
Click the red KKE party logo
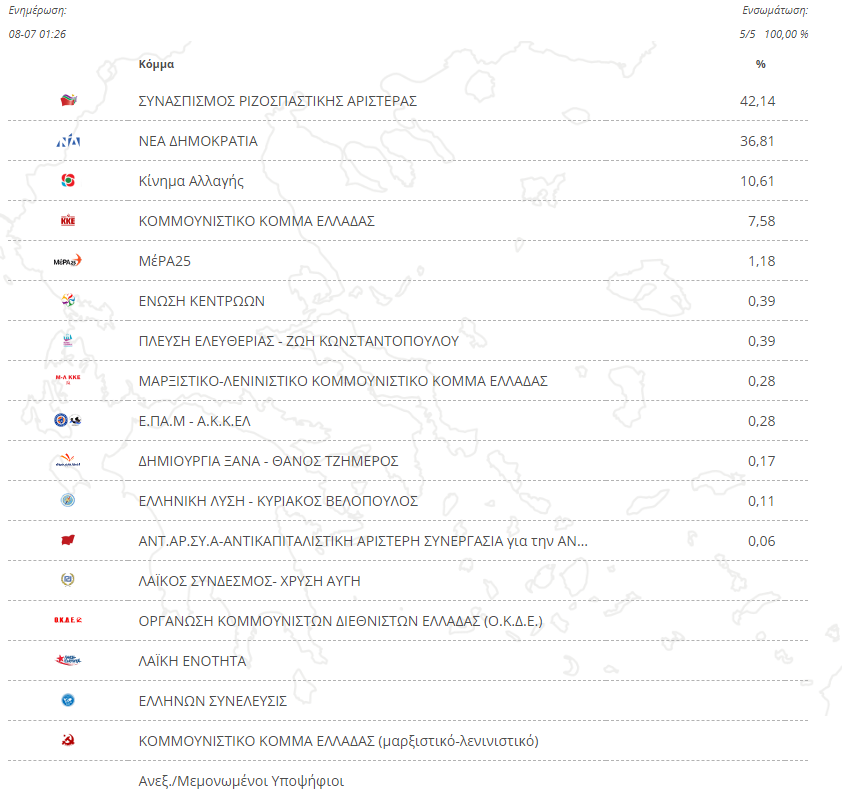(68, 221)
